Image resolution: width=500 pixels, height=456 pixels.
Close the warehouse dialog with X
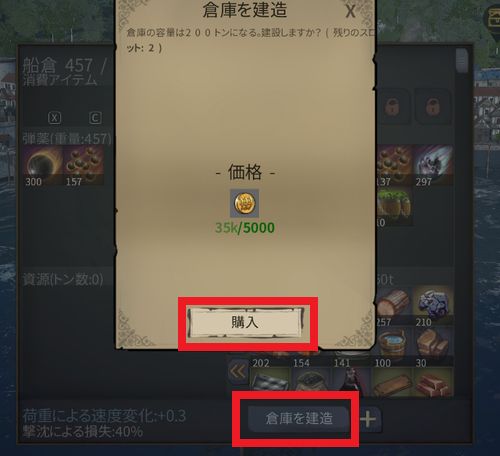350,11
